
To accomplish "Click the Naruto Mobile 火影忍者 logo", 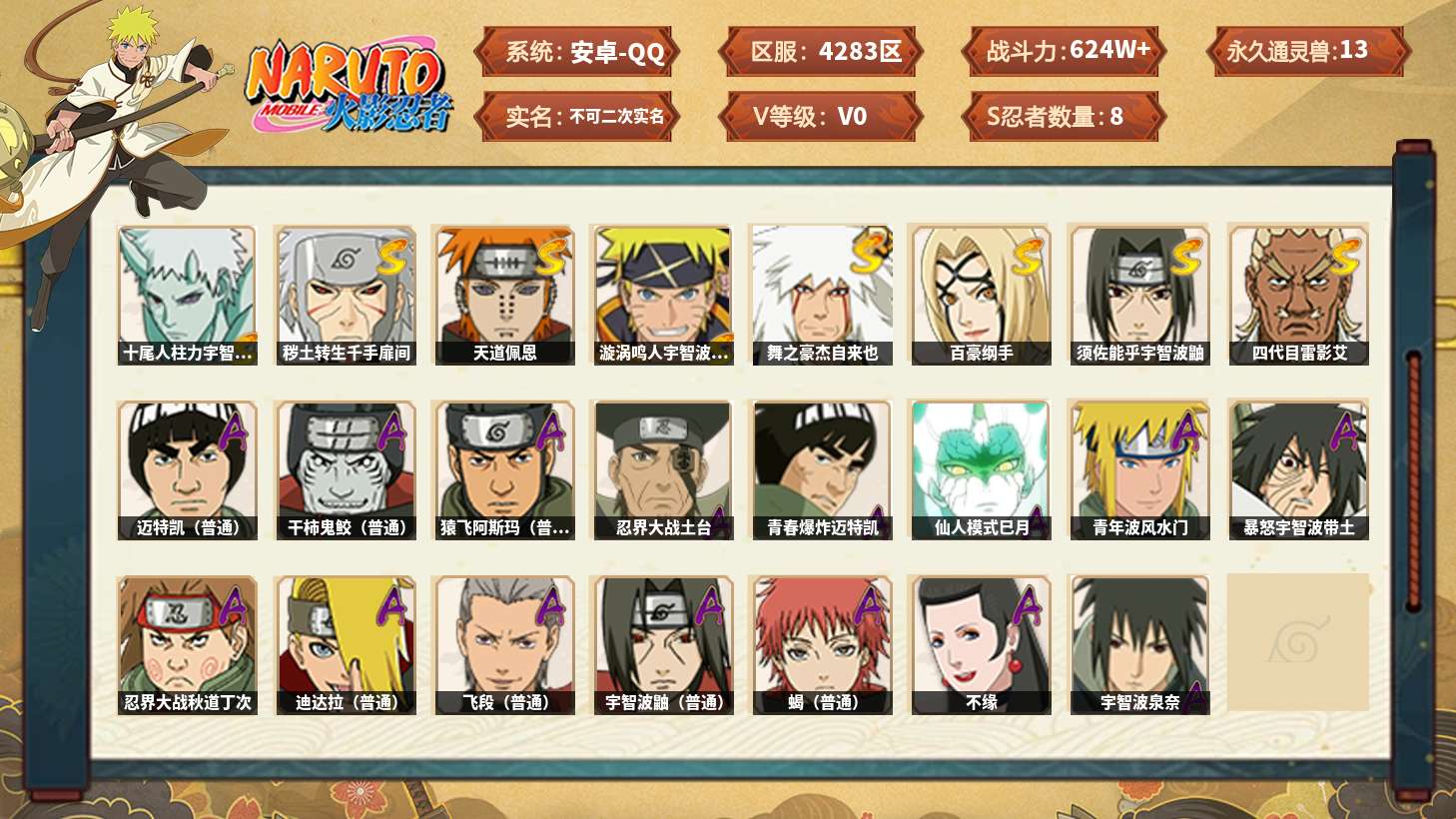I will tap(347, 87).
